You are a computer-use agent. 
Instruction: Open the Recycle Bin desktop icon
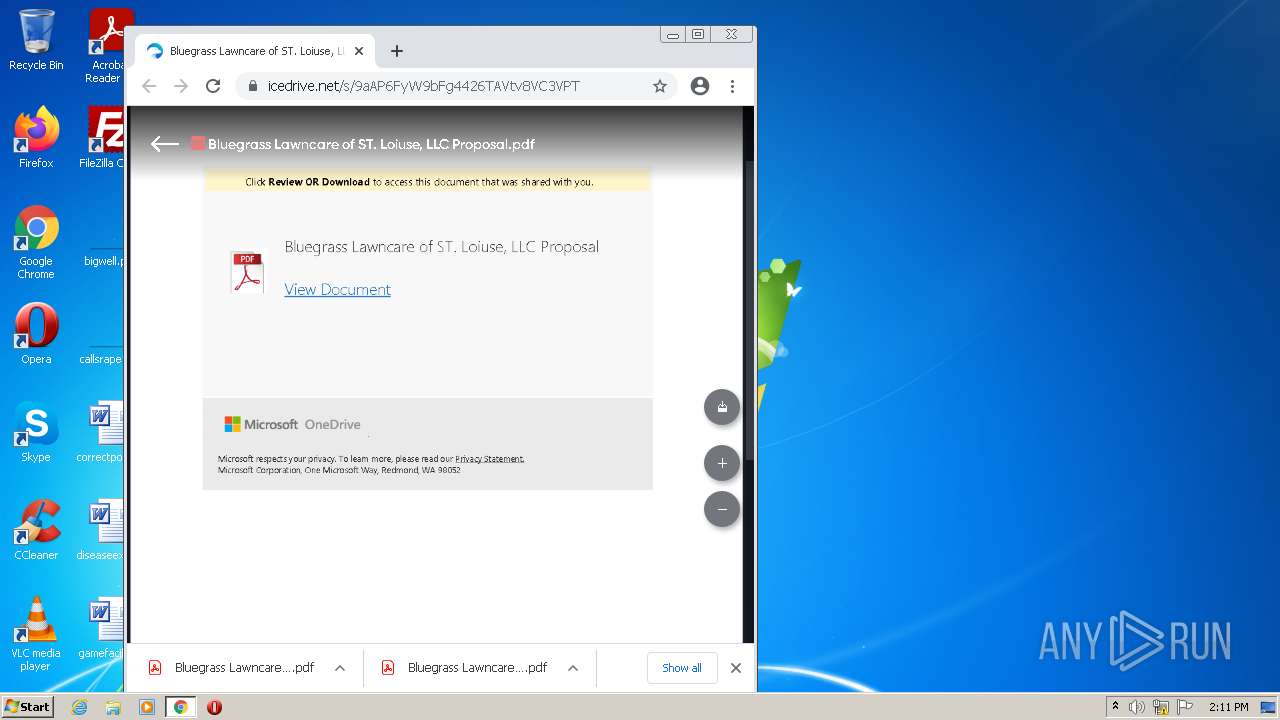point(36,40)
